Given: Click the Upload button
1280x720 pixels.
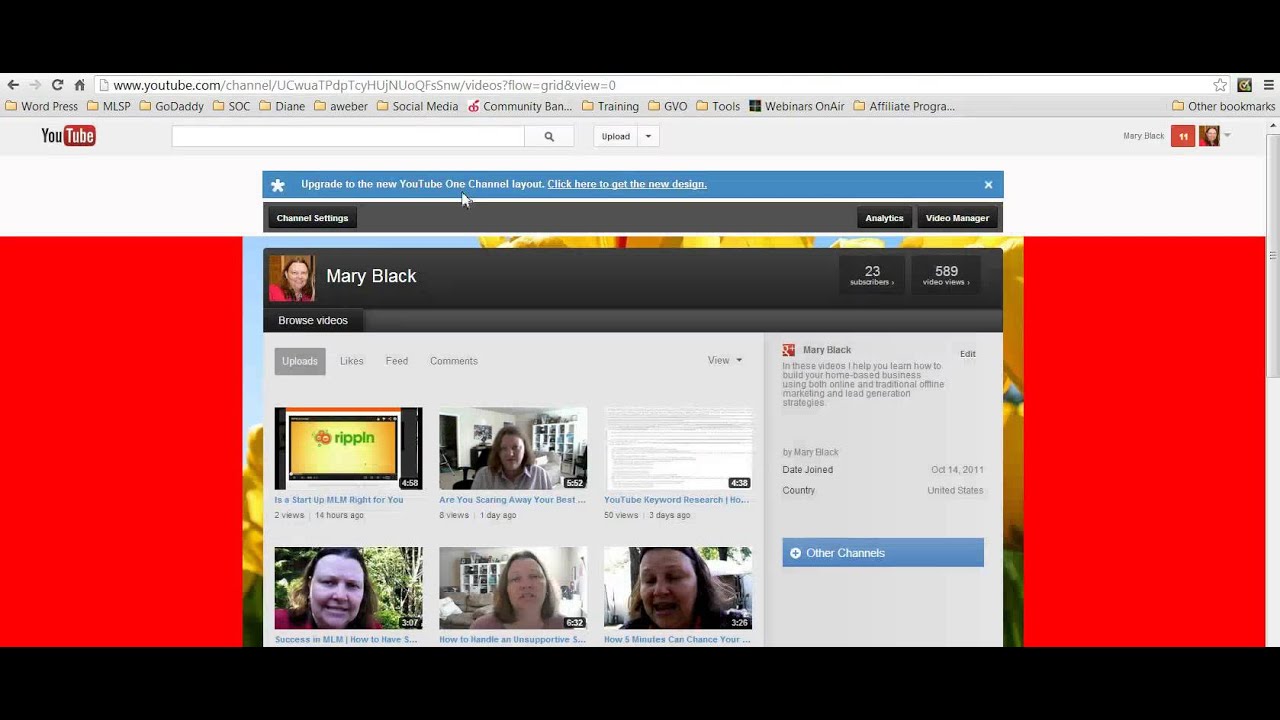Looking at the screenshot, I should (x=616, y=136).
